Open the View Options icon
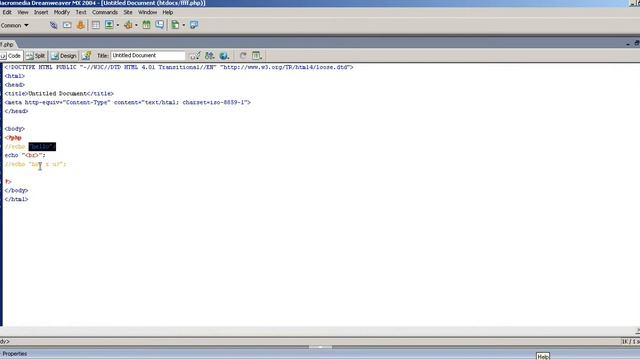 (x=257, y=56)
